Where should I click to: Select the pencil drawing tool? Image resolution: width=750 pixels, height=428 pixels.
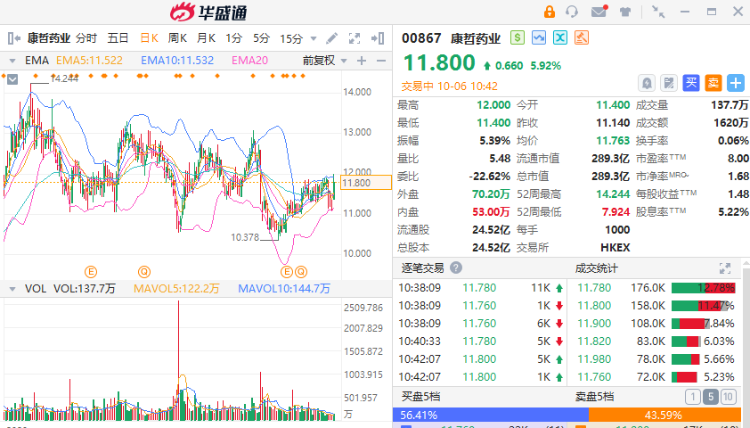click(x=331, y=38)
